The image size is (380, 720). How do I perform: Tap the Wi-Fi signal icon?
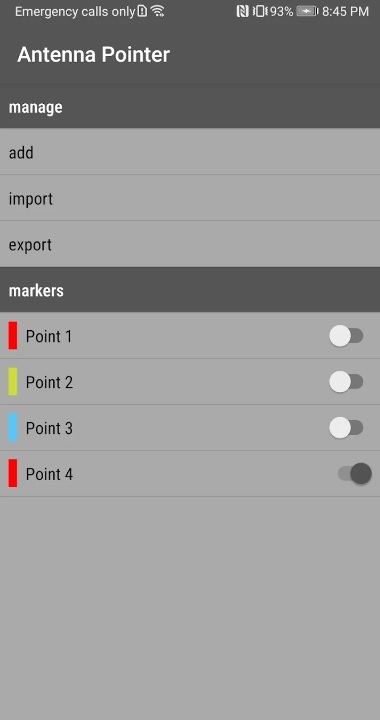coord(158,11)
